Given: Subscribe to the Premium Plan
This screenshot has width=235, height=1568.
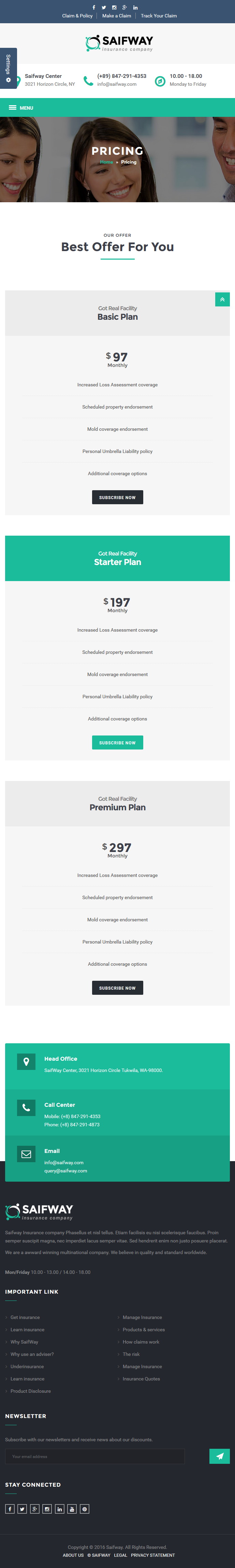Looking at the screenshot, I should click(117, 988).
